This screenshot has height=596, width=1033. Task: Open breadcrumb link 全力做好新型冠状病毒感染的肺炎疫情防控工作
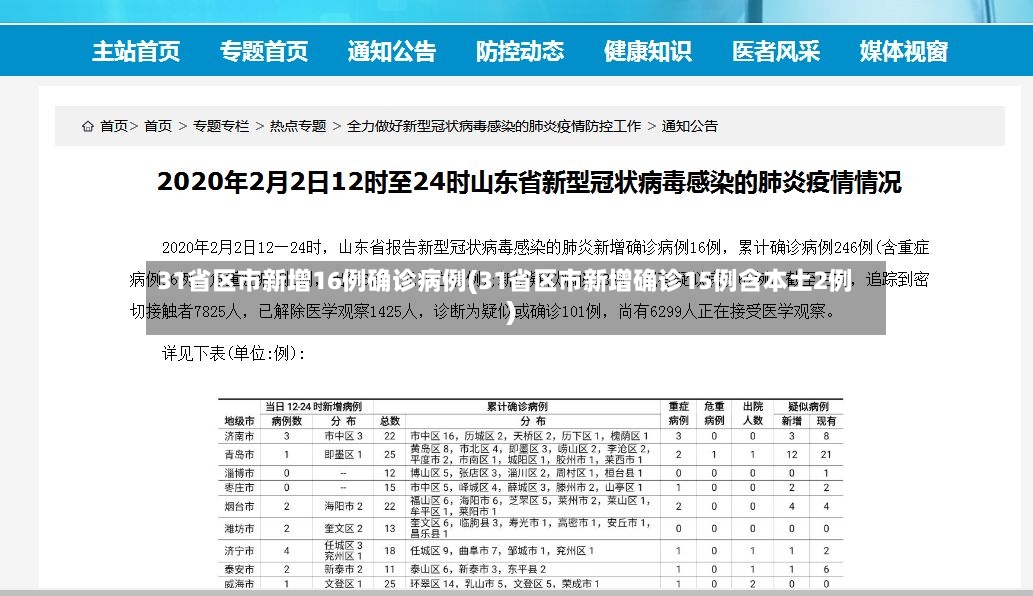[493, 126]
